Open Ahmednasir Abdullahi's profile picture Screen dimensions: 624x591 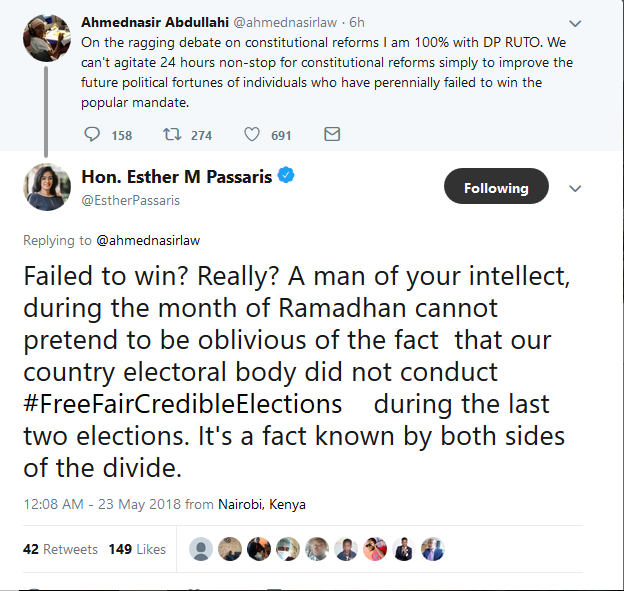click(x=46, y=38)
